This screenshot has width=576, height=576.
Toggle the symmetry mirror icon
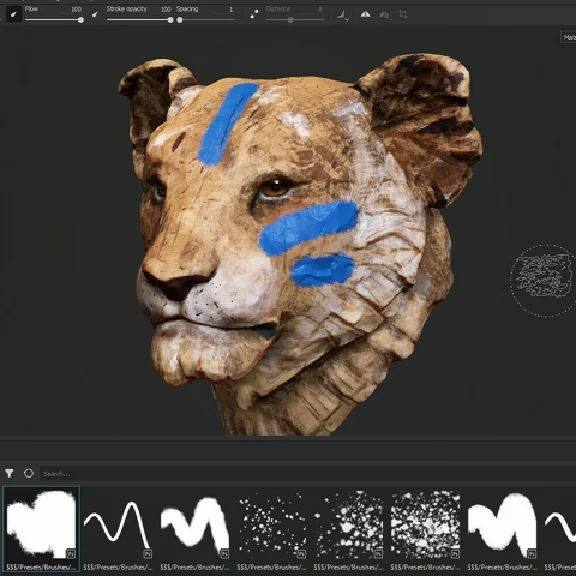click(365, 14)
